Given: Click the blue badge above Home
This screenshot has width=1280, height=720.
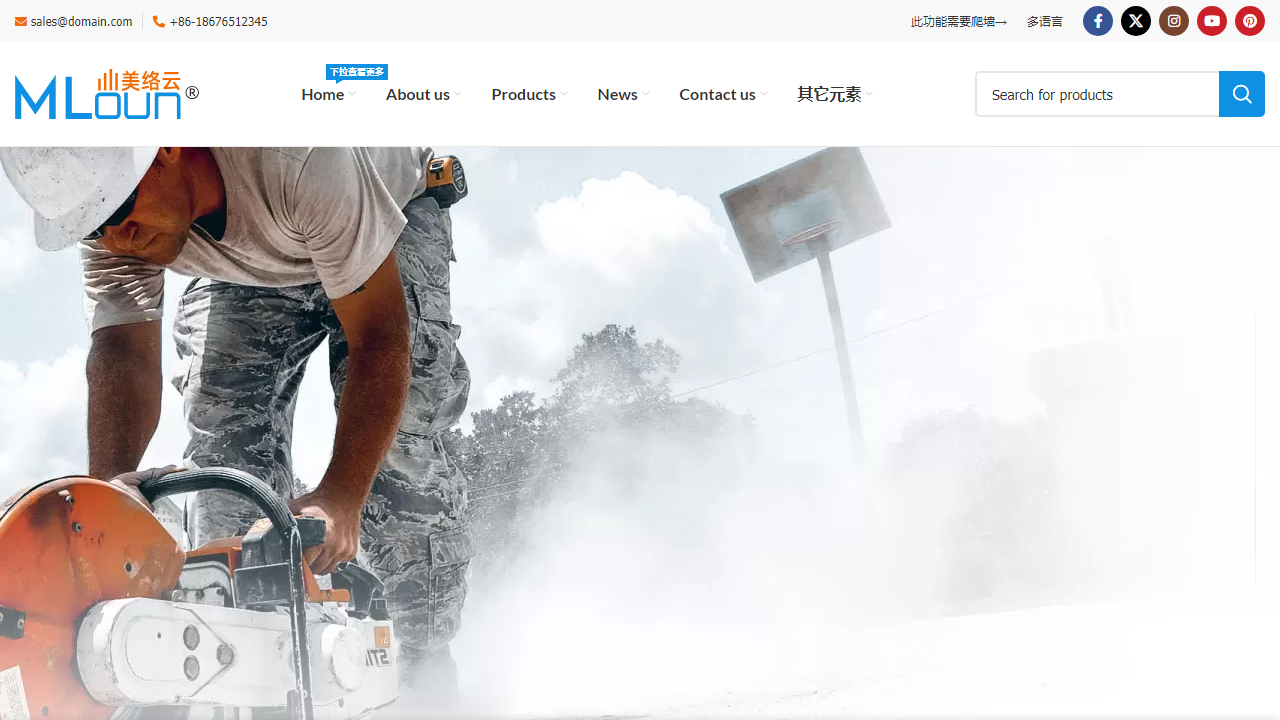Looking at the screenshot, I should (357, 72).
